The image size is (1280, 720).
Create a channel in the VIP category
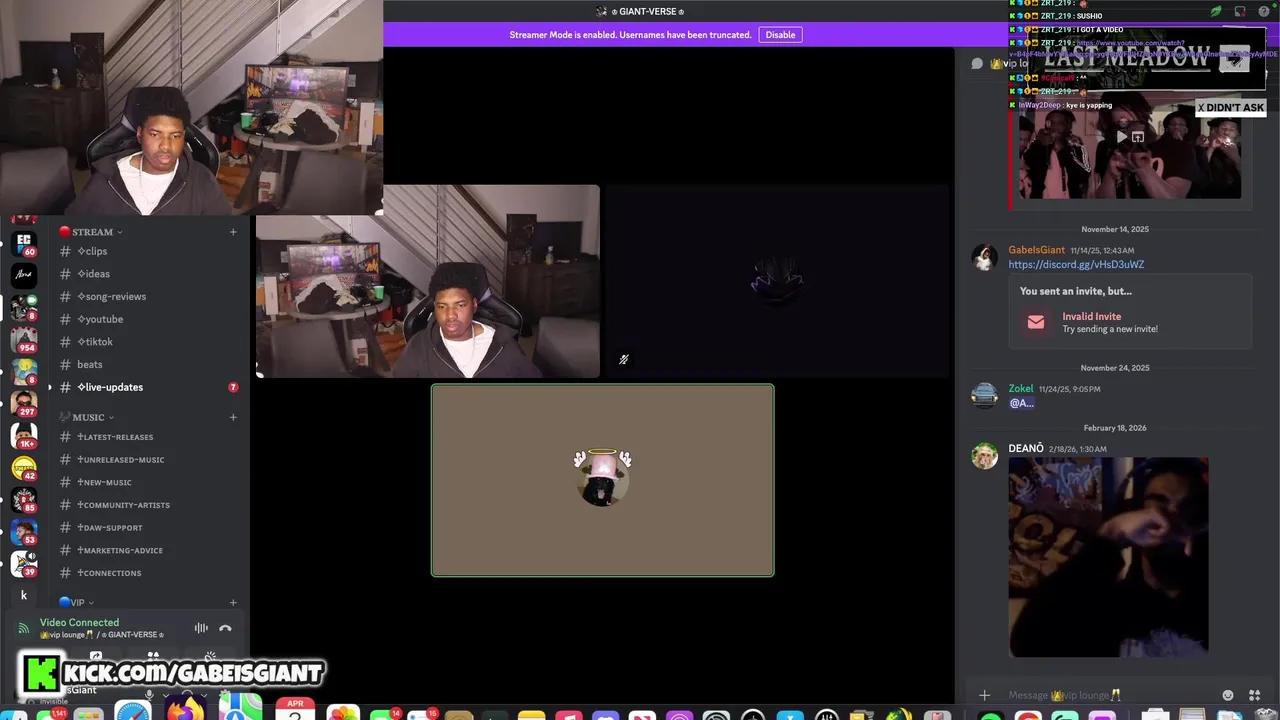[x=233, y=603]
